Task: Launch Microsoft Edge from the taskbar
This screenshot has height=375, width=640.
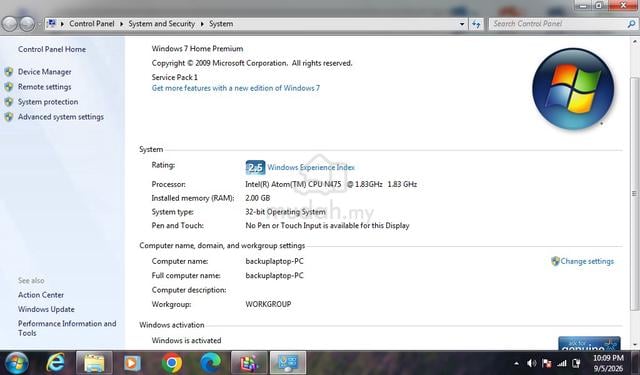Action: (x=211, y=363)
